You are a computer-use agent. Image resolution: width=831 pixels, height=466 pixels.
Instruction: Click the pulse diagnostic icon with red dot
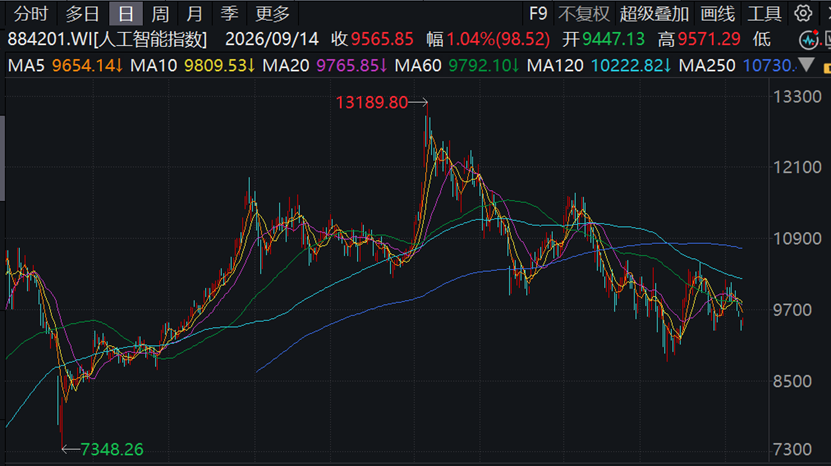click(x=809, y=40)
